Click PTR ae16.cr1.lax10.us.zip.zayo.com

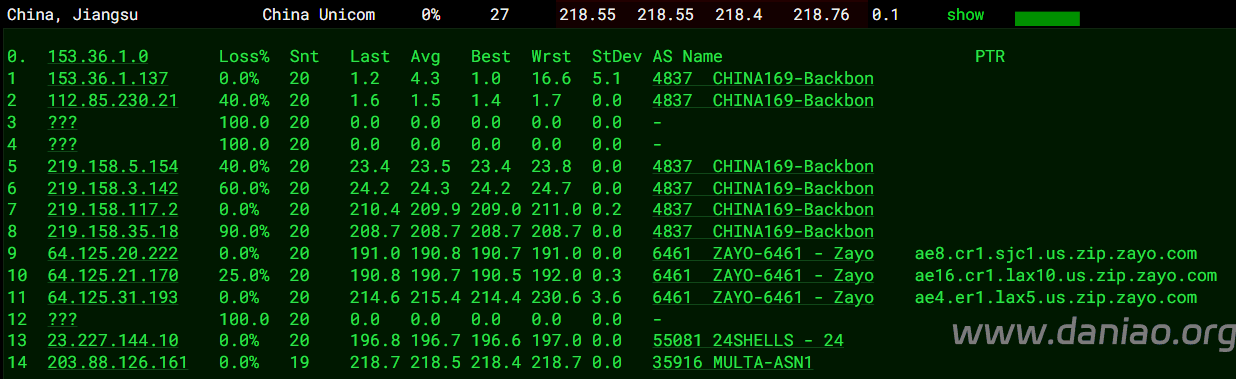(1066, 276)
